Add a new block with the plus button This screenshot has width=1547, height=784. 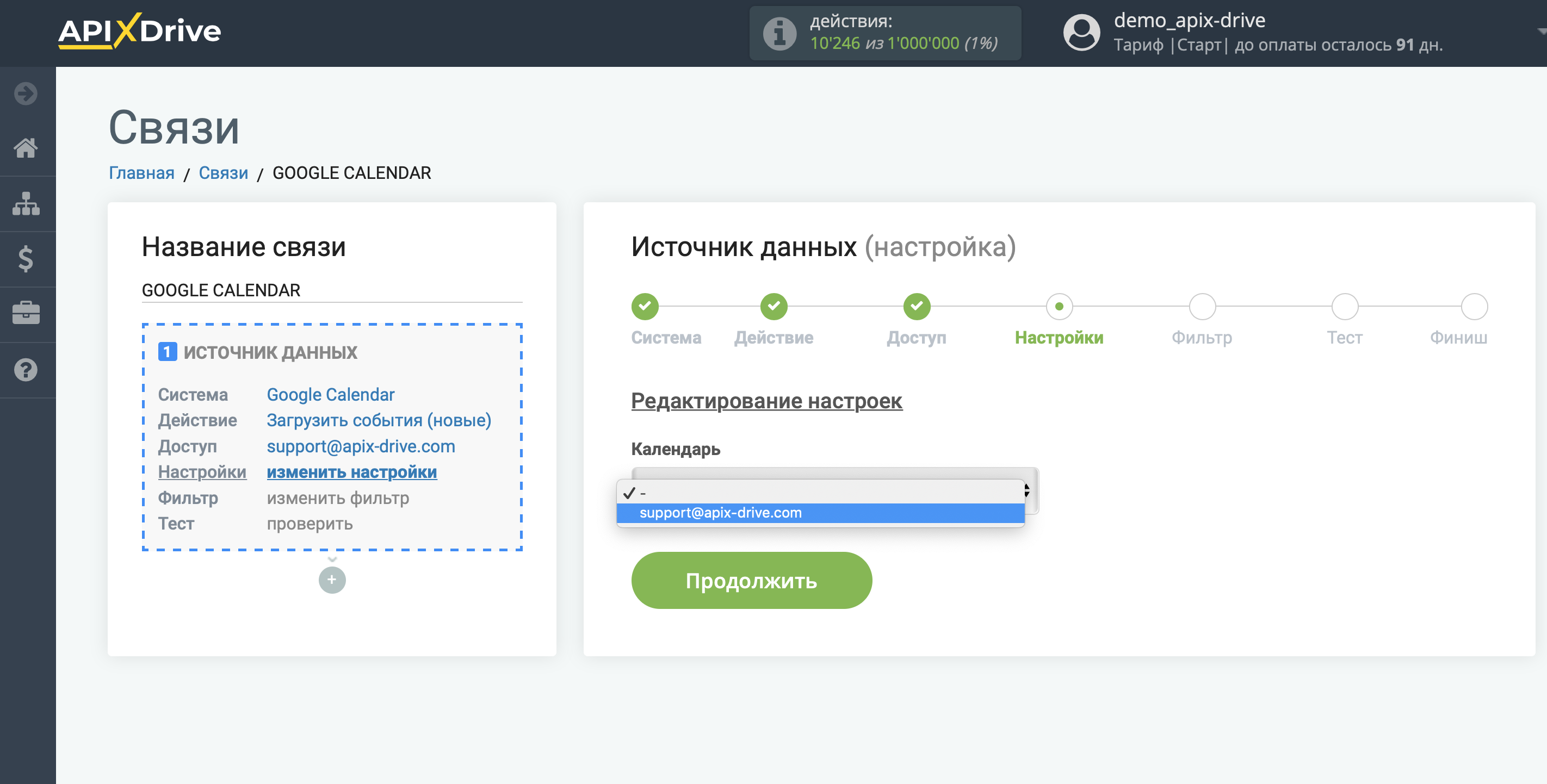[332, 580]
